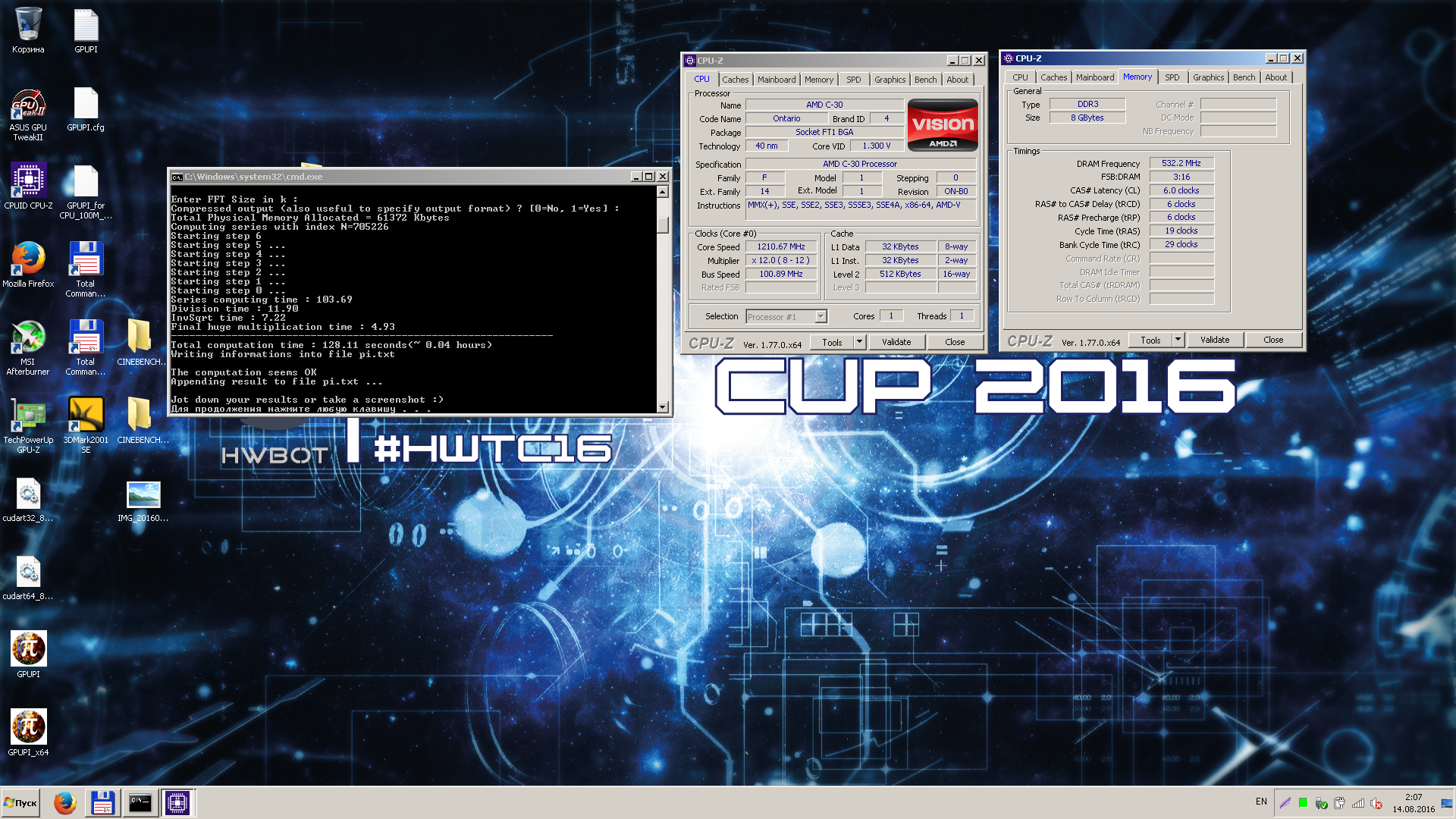This screenshot has width=1456, height=819.
Task: Click Validate in left CPU-Z window
Action: [x=896, y=343]
